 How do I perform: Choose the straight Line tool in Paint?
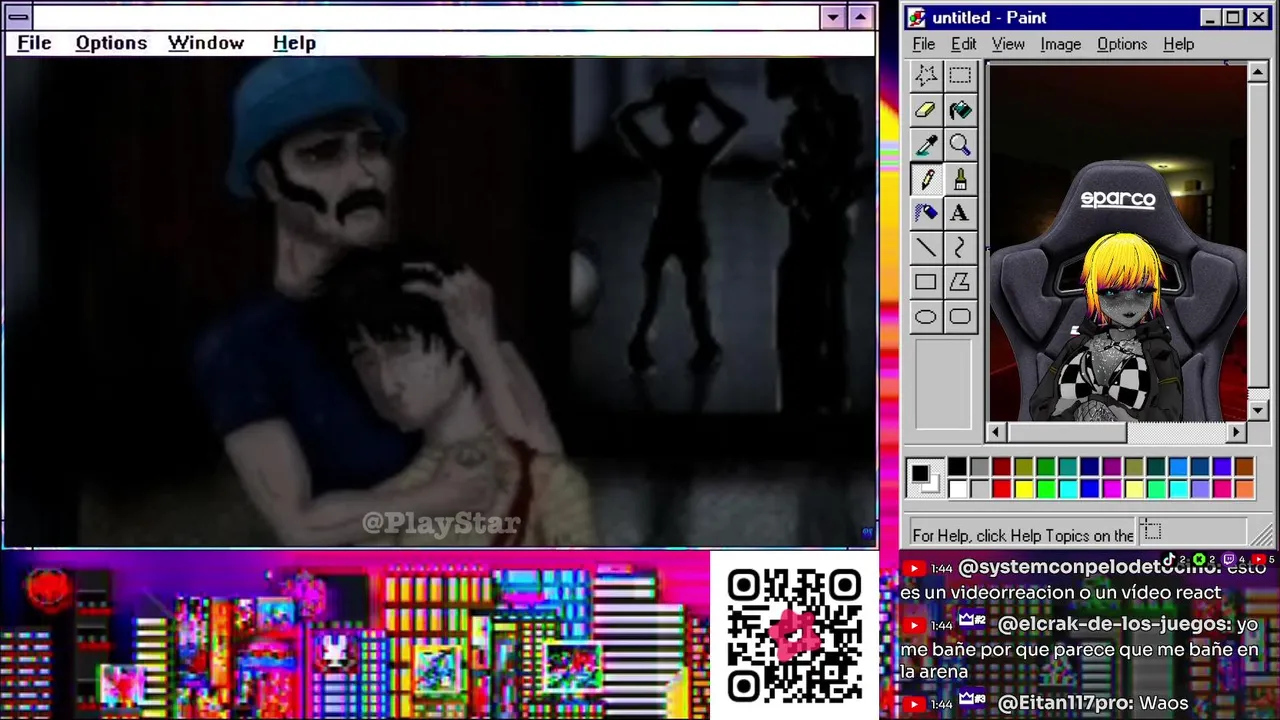(x=926, y=247)
